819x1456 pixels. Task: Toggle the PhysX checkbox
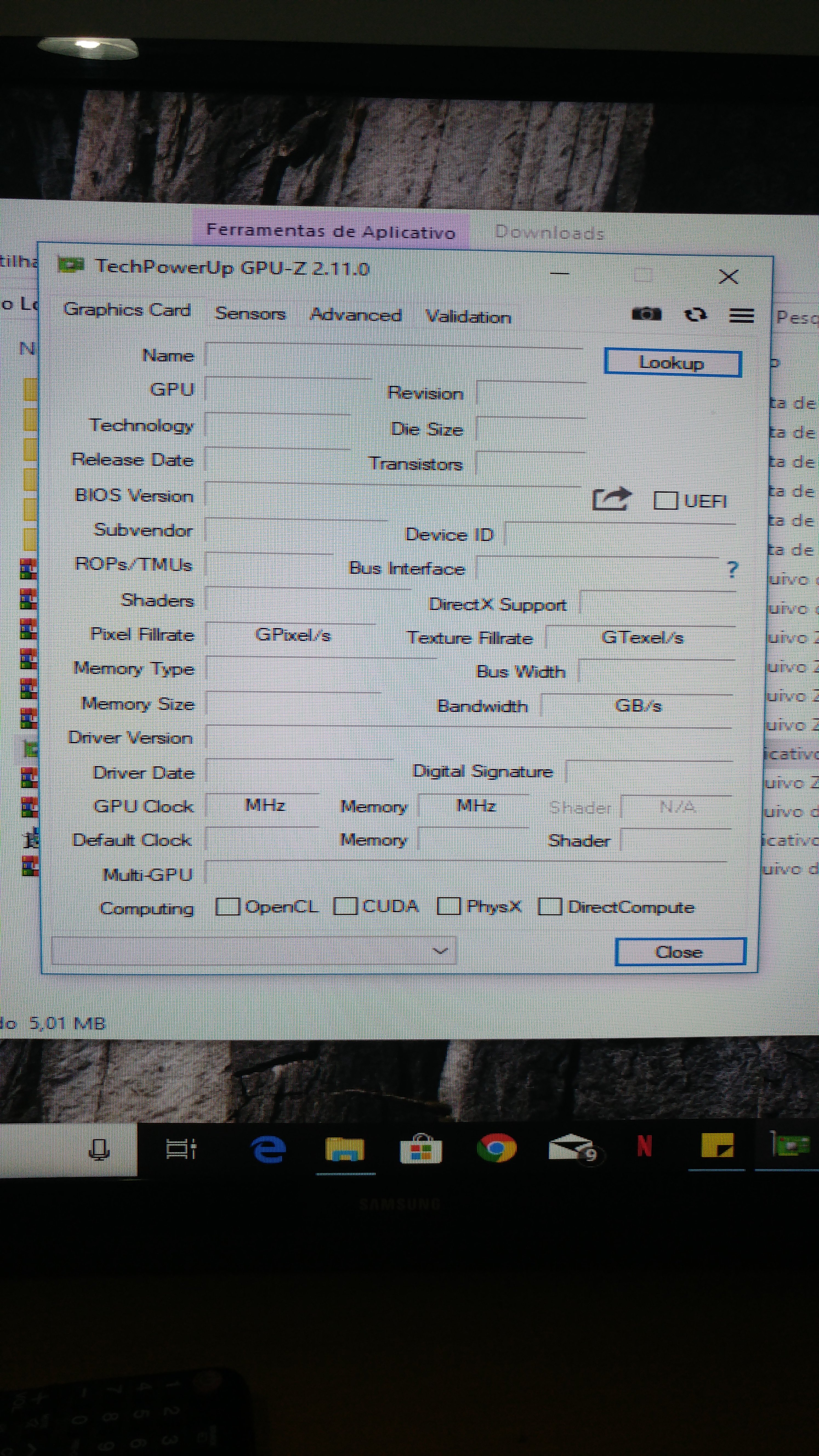click(x=449, y=906)
